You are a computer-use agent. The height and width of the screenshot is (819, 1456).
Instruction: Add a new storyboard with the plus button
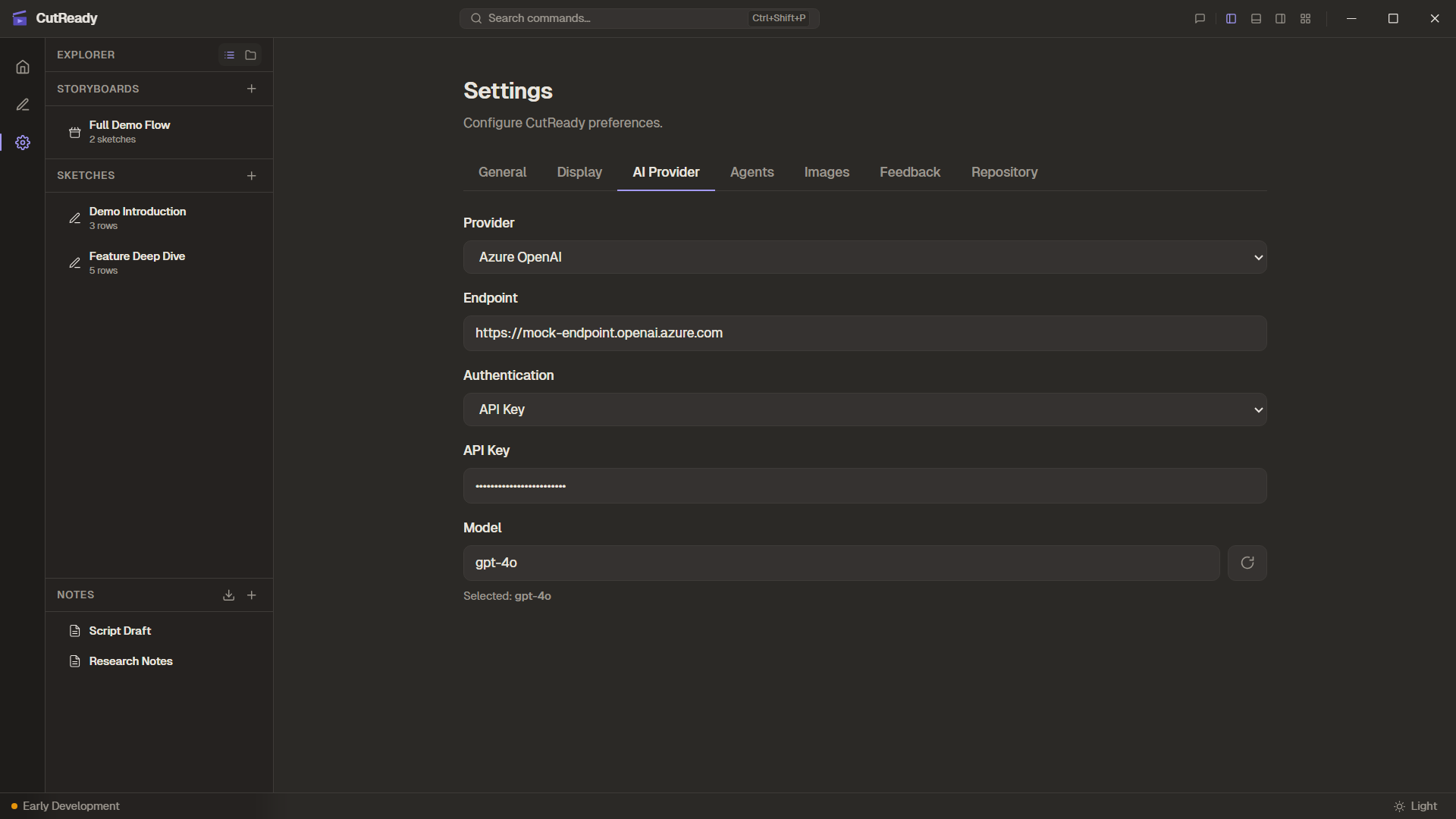(x=251, y=89)
